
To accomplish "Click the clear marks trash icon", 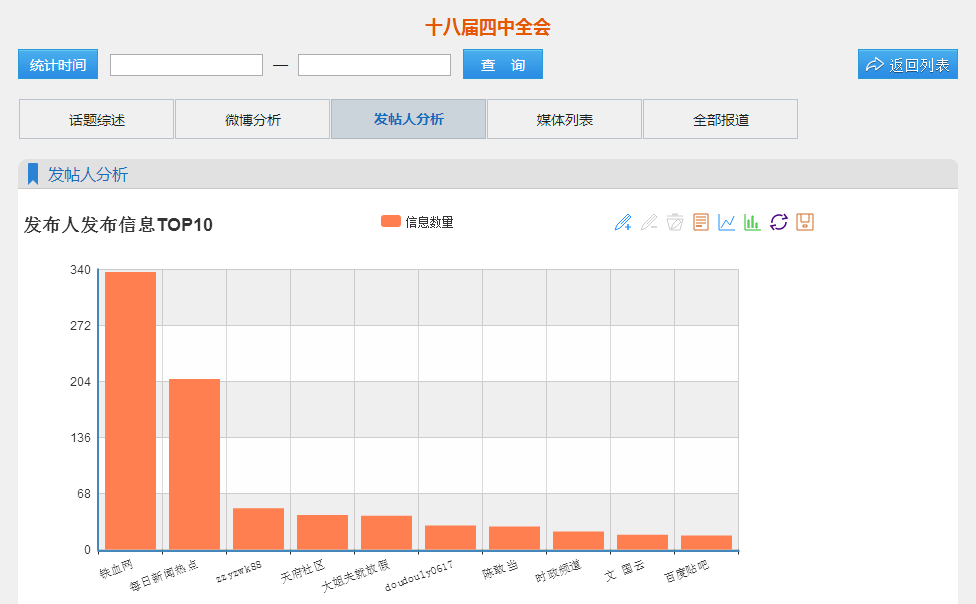I will [x=675, y=222].
